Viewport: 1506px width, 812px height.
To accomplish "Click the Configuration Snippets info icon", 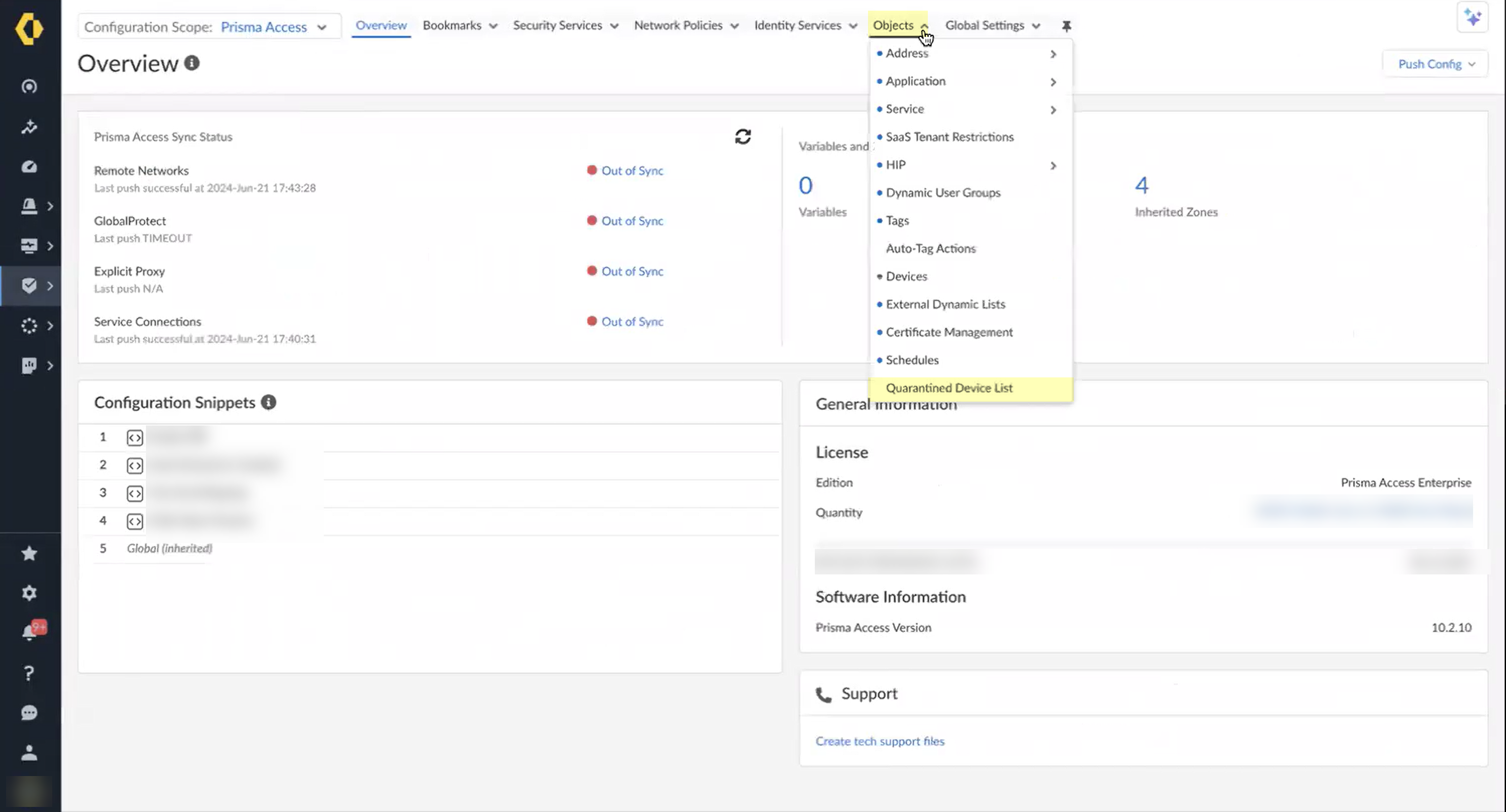I will pyautogui.click(x=269, y=402).
